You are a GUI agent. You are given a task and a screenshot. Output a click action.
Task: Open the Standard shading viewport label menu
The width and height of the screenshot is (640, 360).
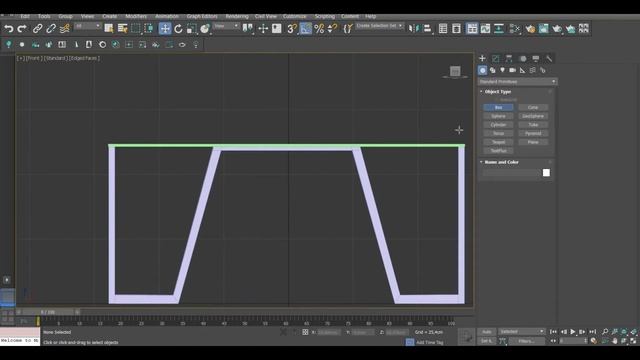[x=56, y=58]
